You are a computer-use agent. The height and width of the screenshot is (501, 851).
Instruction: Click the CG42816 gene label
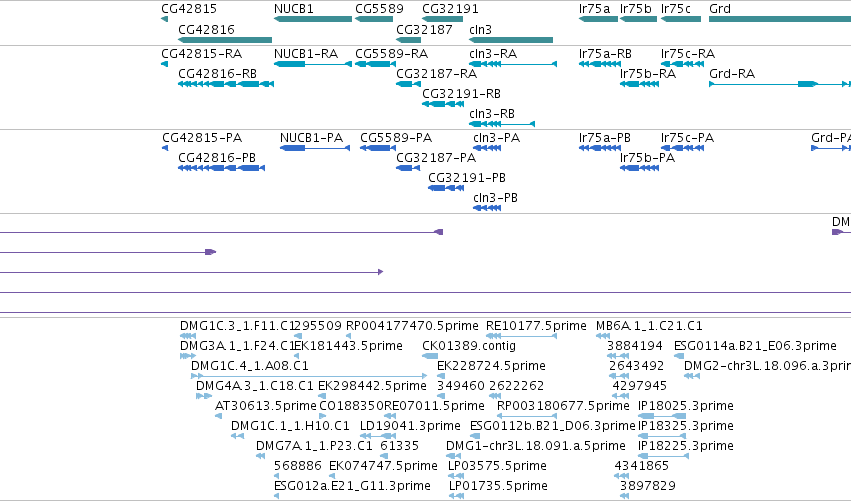206,29
